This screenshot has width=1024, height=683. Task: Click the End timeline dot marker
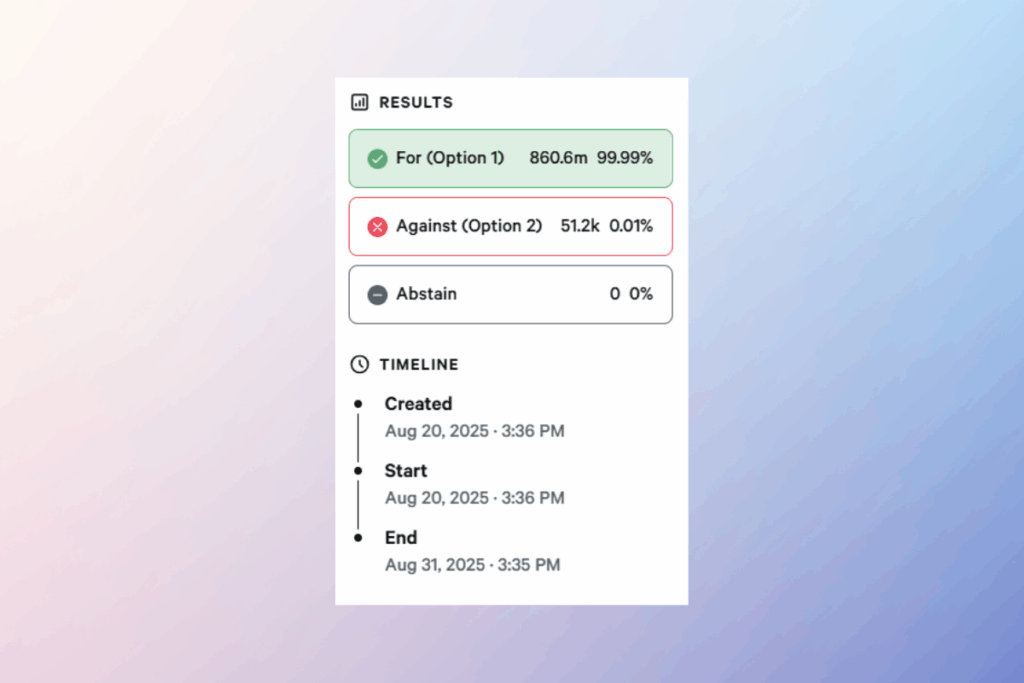click(x=358, y=537)
